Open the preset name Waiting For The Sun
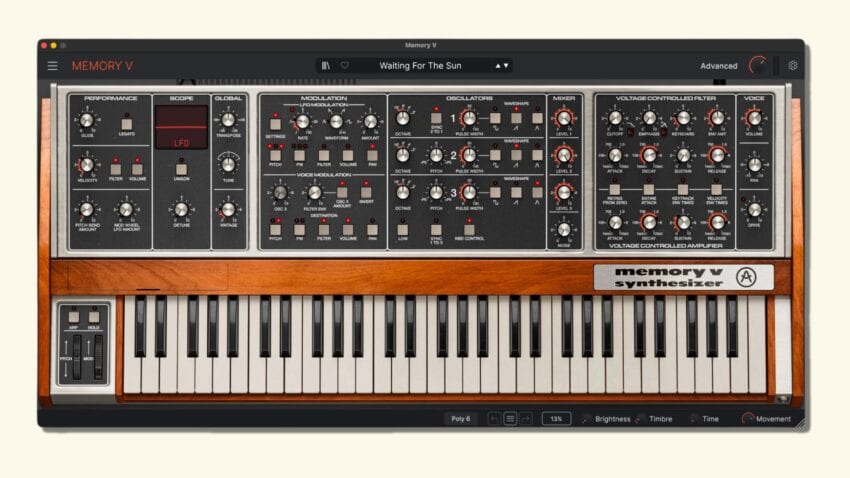The height and width of the screenshot is (478, 850). [x=420, y=66]
